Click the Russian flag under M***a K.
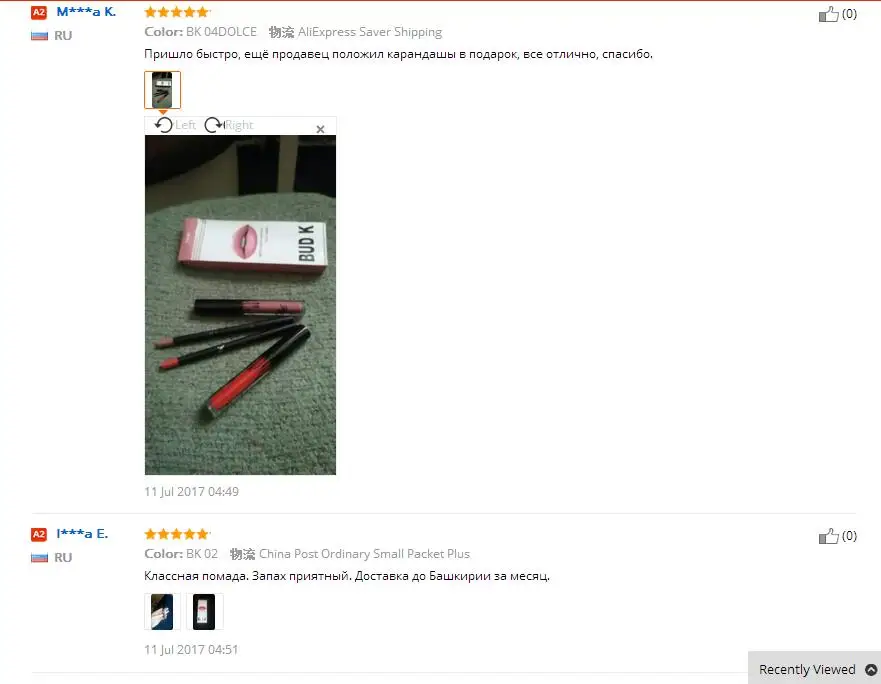Image resolution: width=881 pixels, height=684 pixels. [39, 36]
